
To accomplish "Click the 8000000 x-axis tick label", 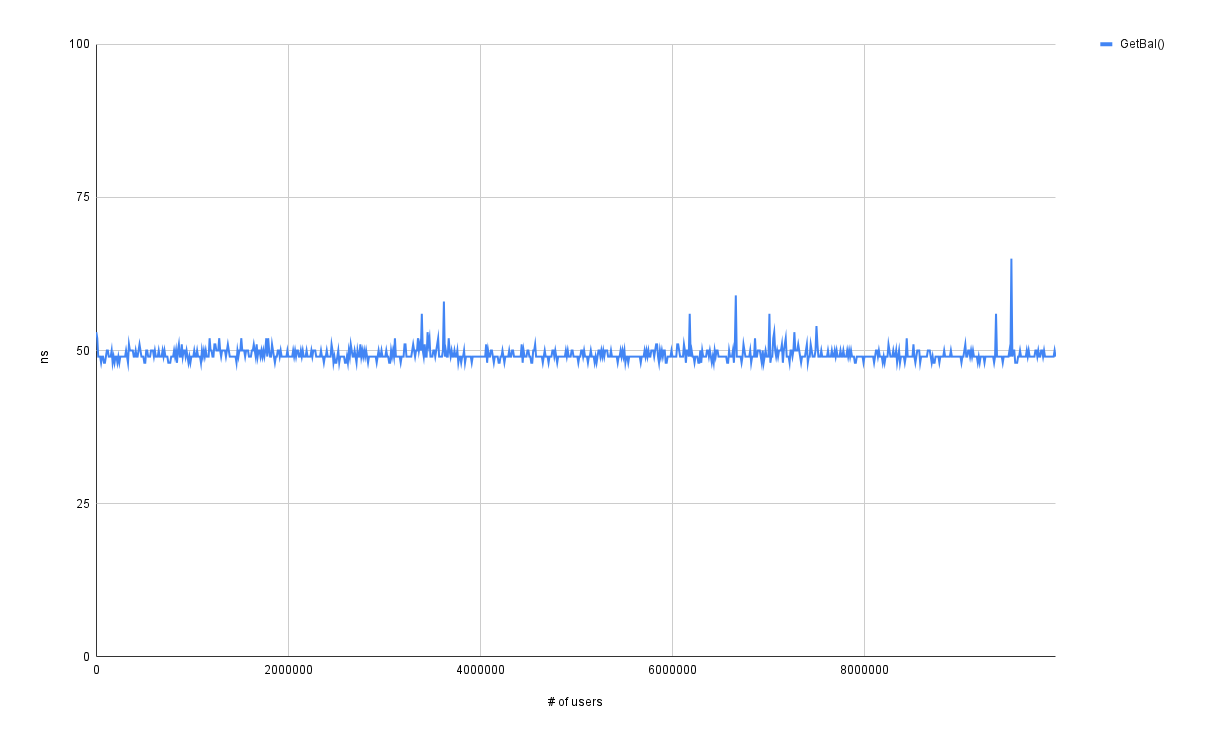I will pyautogui.click(x=864, y=671).
